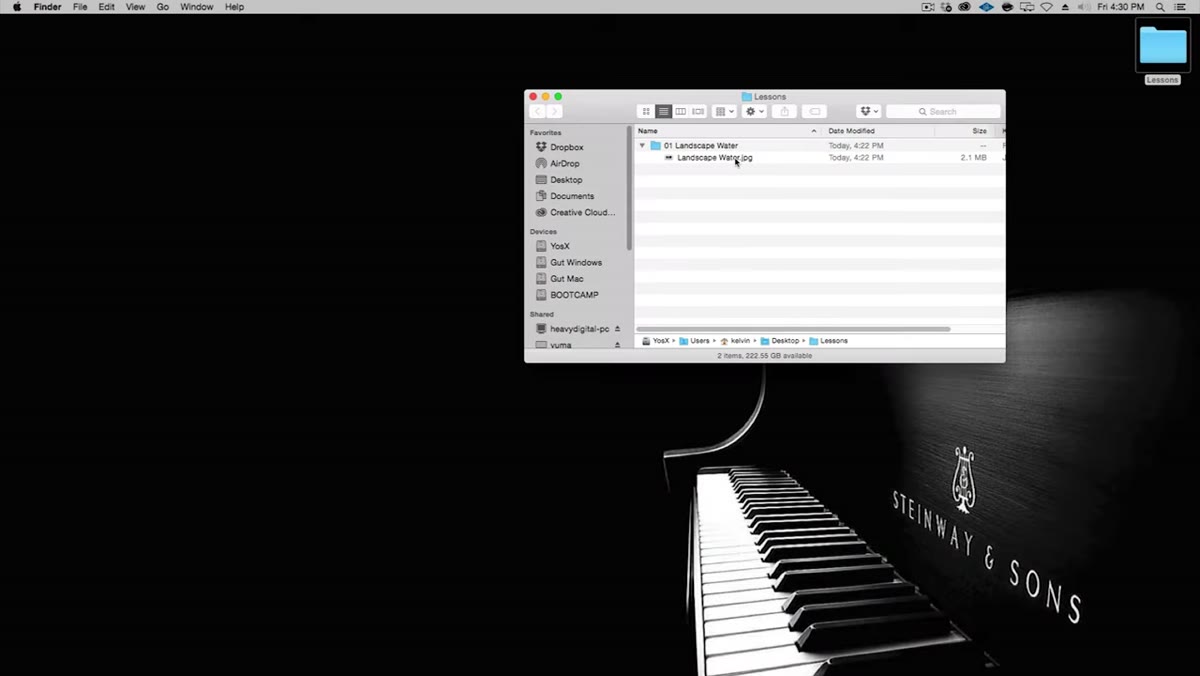The width and height of the screenshot is (1200, 676).
Task: Open Desktop in the sidebar
Action: coord(566,180)
